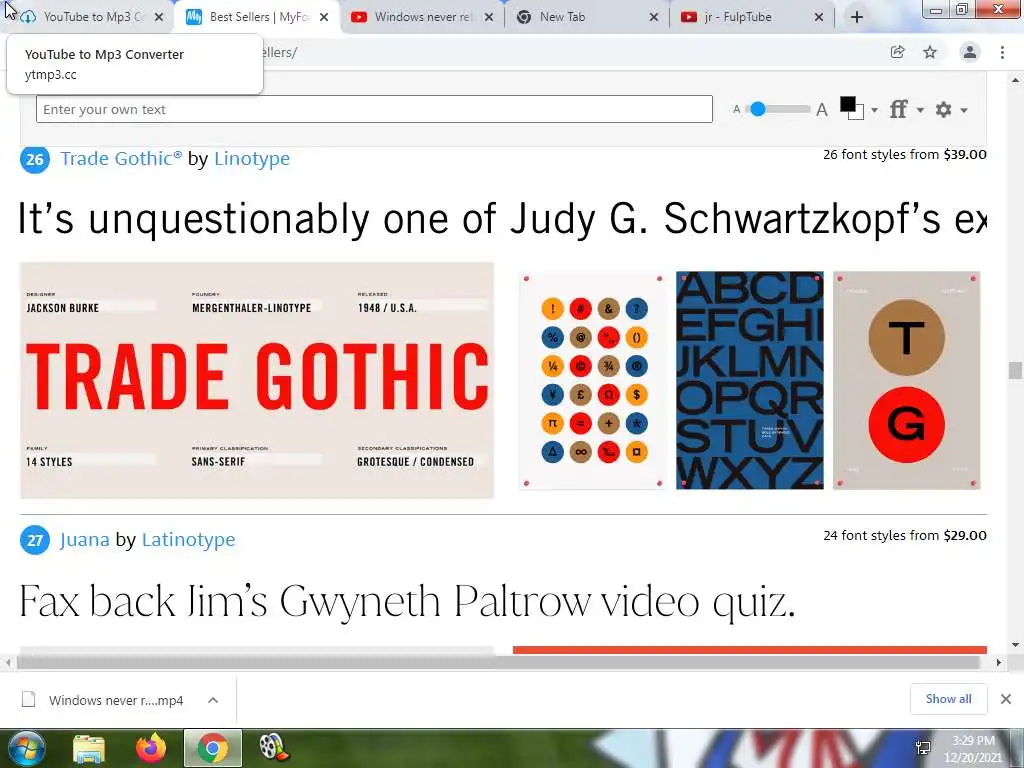Open a new browser tab
1024x768 pixels.
[x=857, y=18]
